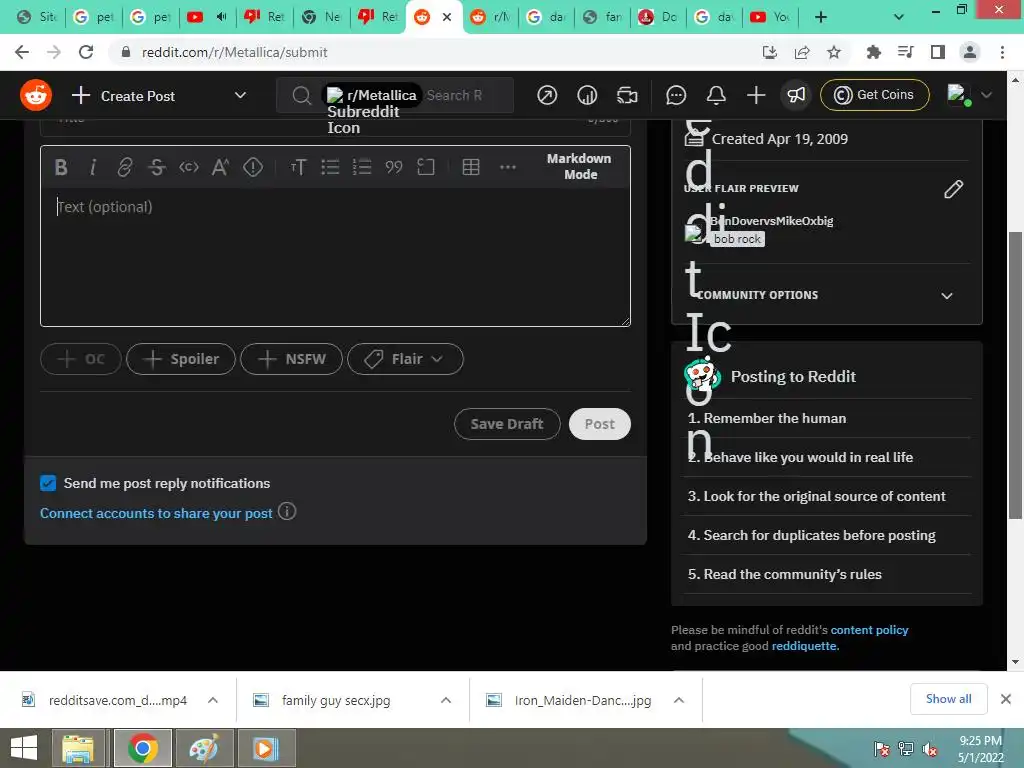Open a new browser tab
1024x768 pixels.
tap(821, 17)
